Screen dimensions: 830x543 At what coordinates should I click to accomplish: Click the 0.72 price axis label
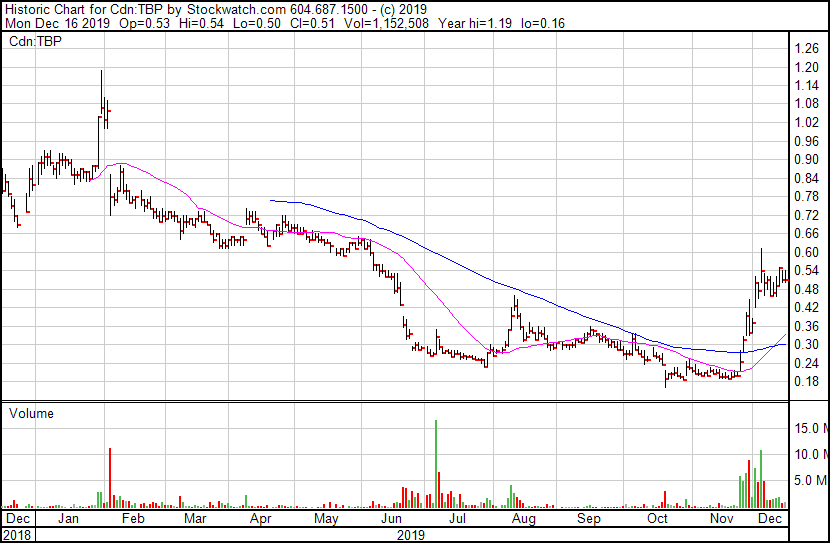tap(806, 215)
